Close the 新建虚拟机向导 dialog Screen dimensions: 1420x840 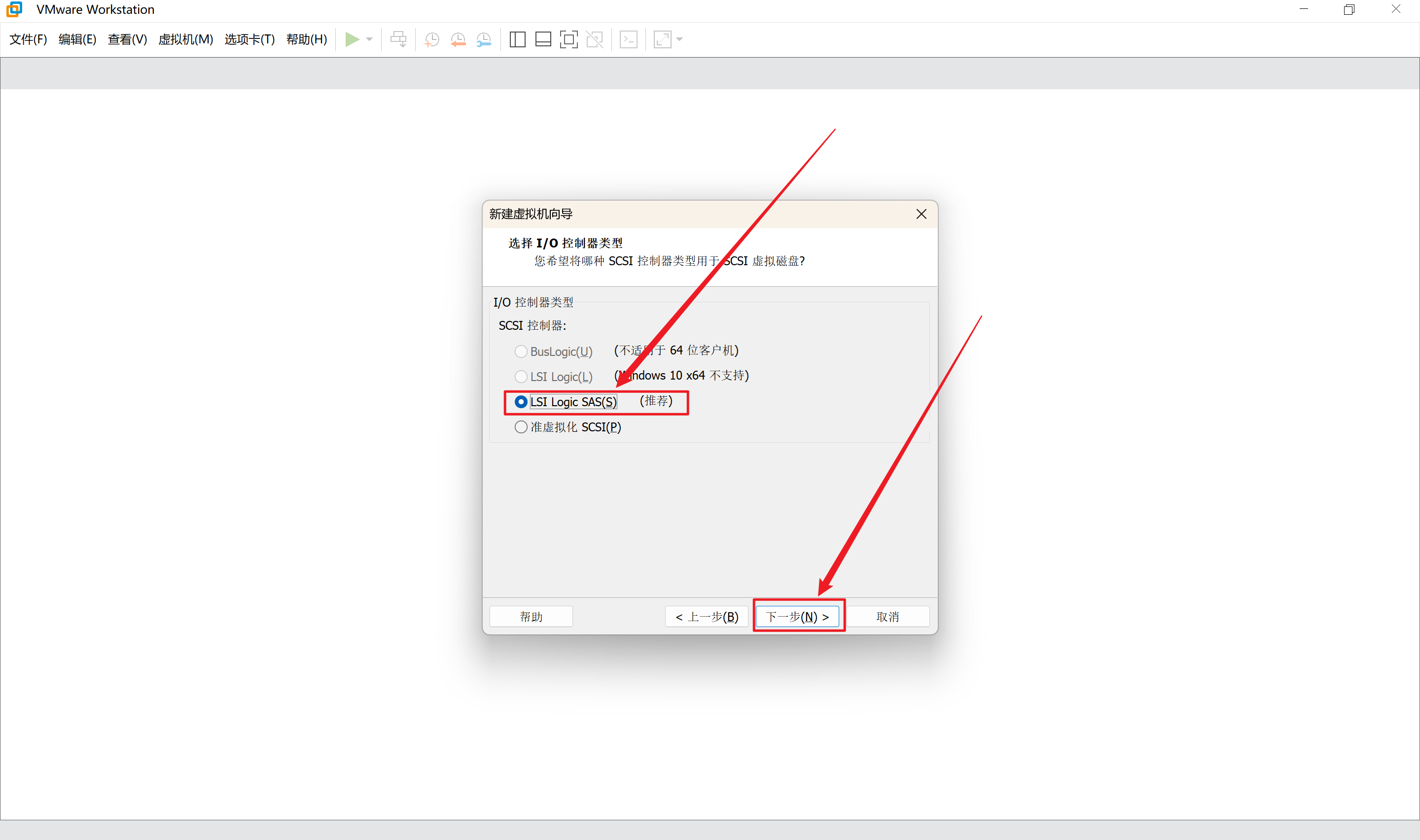coord(921,214)
